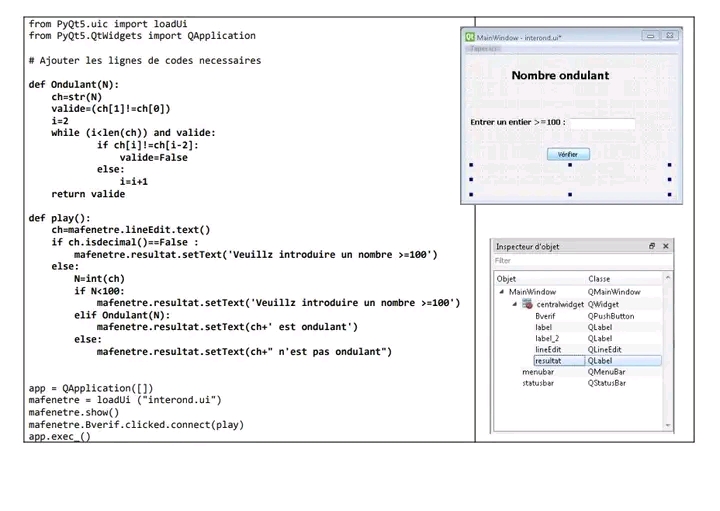Click the Filter box in object inspector
Screen dimensions: 720x511
tap(578, 261)
